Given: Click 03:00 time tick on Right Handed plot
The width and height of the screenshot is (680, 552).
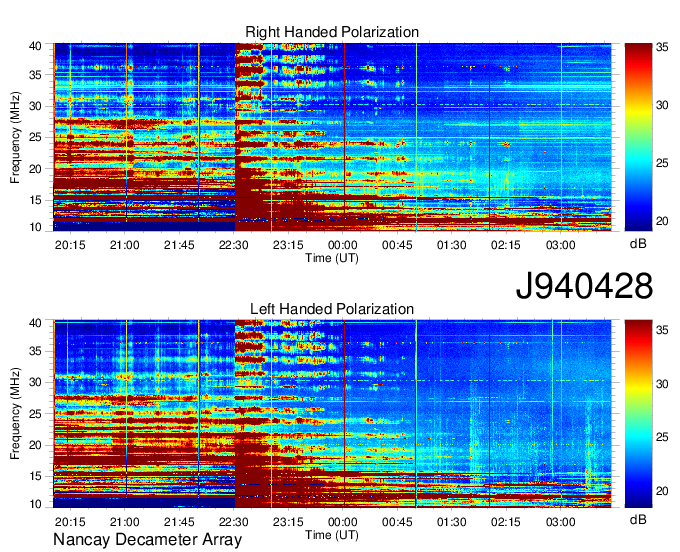Looking at the screenshot, I should tap(560, 245).
